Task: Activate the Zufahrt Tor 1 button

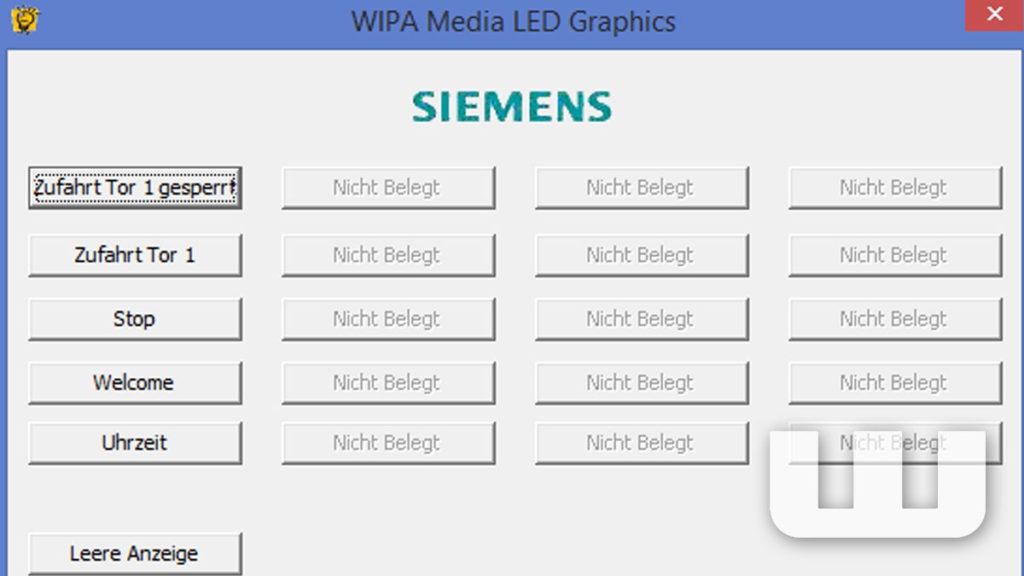Action: [135, 255]
